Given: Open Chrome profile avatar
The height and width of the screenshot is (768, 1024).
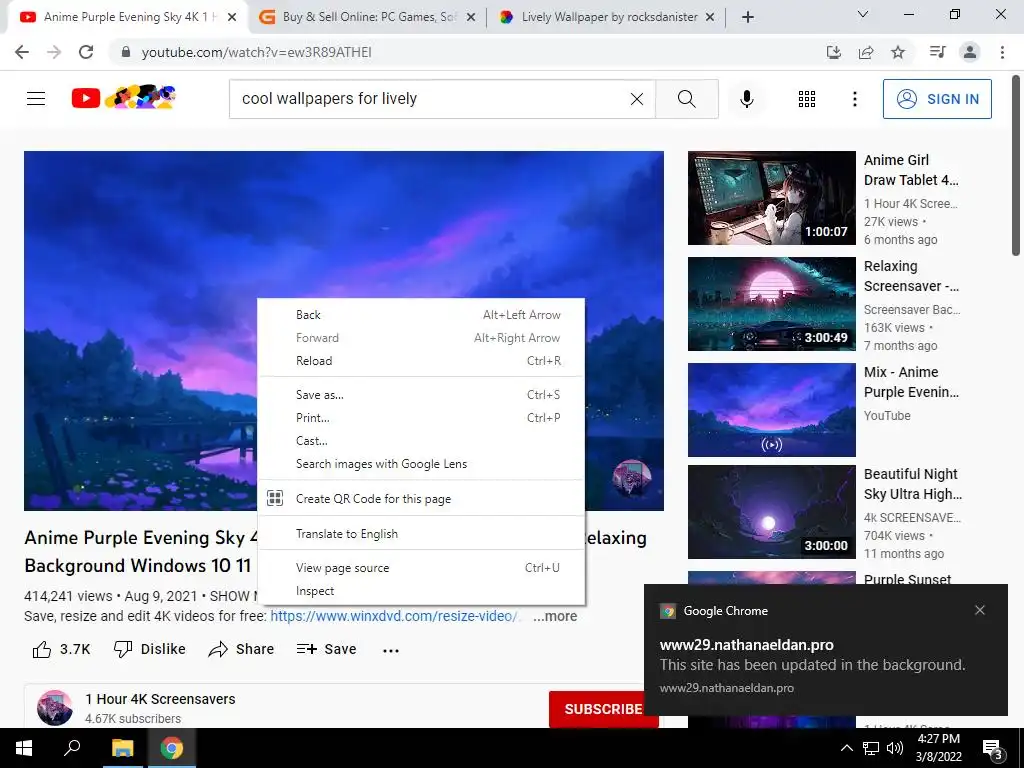Looking at the screenshot, I should (970, 52).
